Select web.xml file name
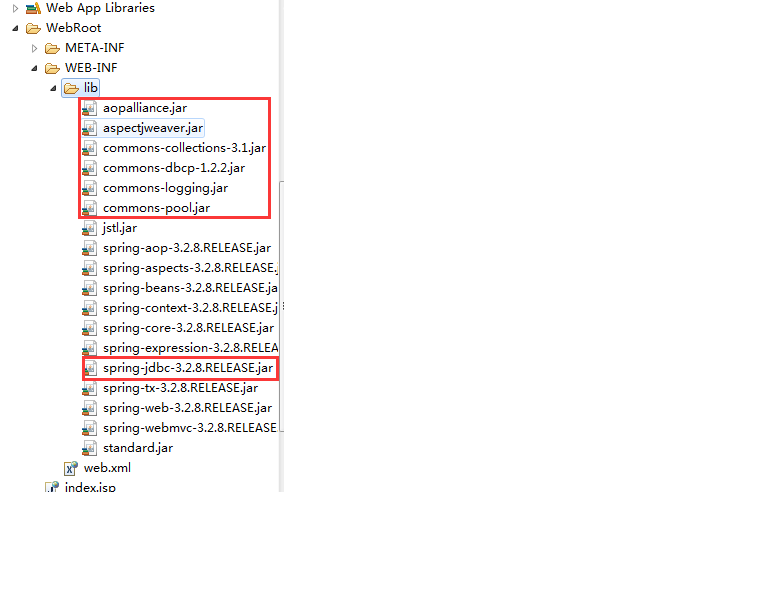Image resolution: width=768 pixels, height=614 pixels. pos(107,468)
